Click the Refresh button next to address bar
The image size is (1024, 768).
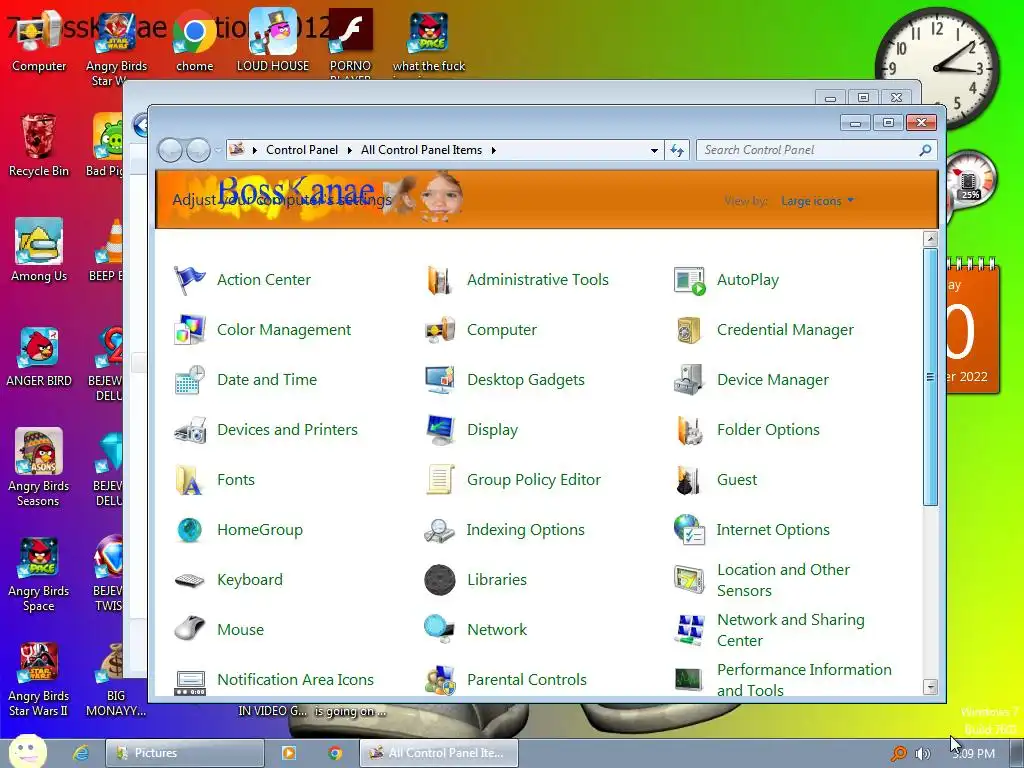coord(677,150)
